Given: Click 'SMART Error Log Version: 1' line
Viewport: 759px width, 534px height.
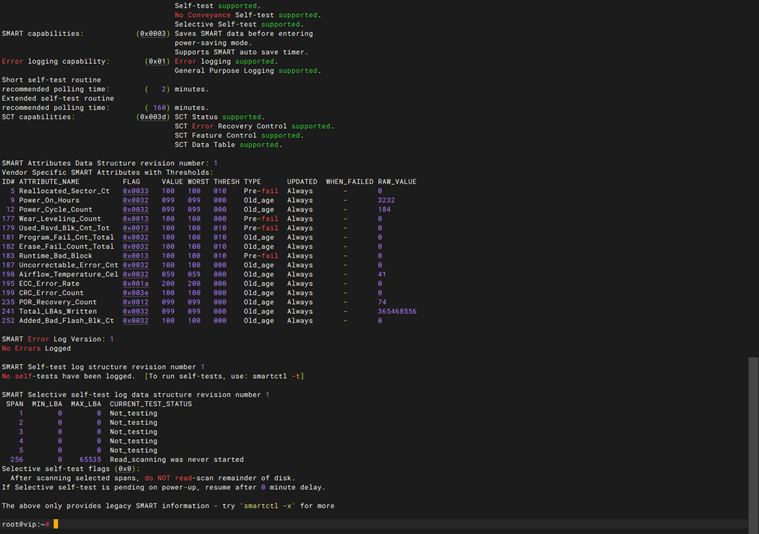Looking at the screenshot, I should tap(58, 339).
